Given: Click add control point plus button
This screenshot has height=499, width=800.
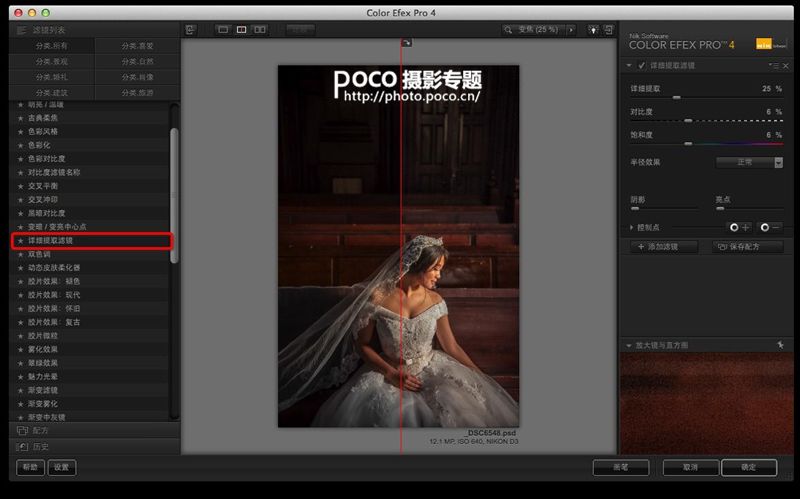Looking at the screenshot, I should tap(739, 227).
